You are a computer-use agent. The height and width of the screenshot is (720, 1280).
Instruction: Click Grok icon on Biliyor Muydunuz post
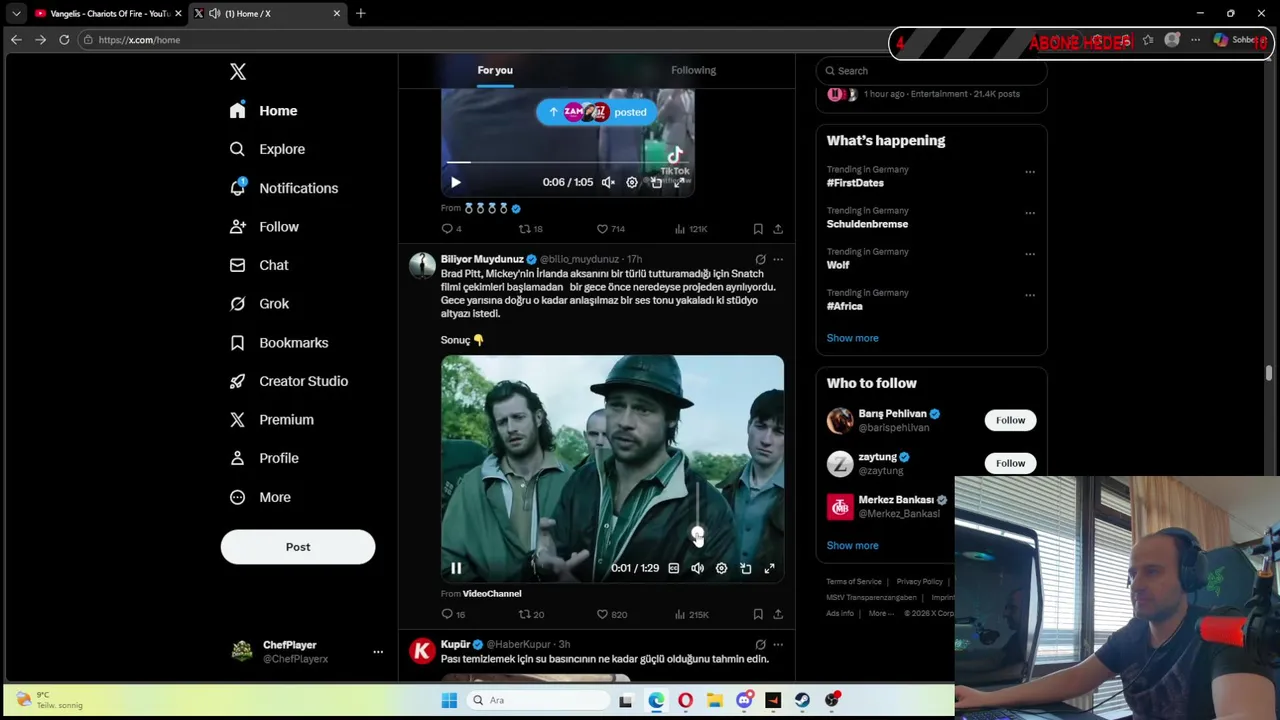(760, 259)
